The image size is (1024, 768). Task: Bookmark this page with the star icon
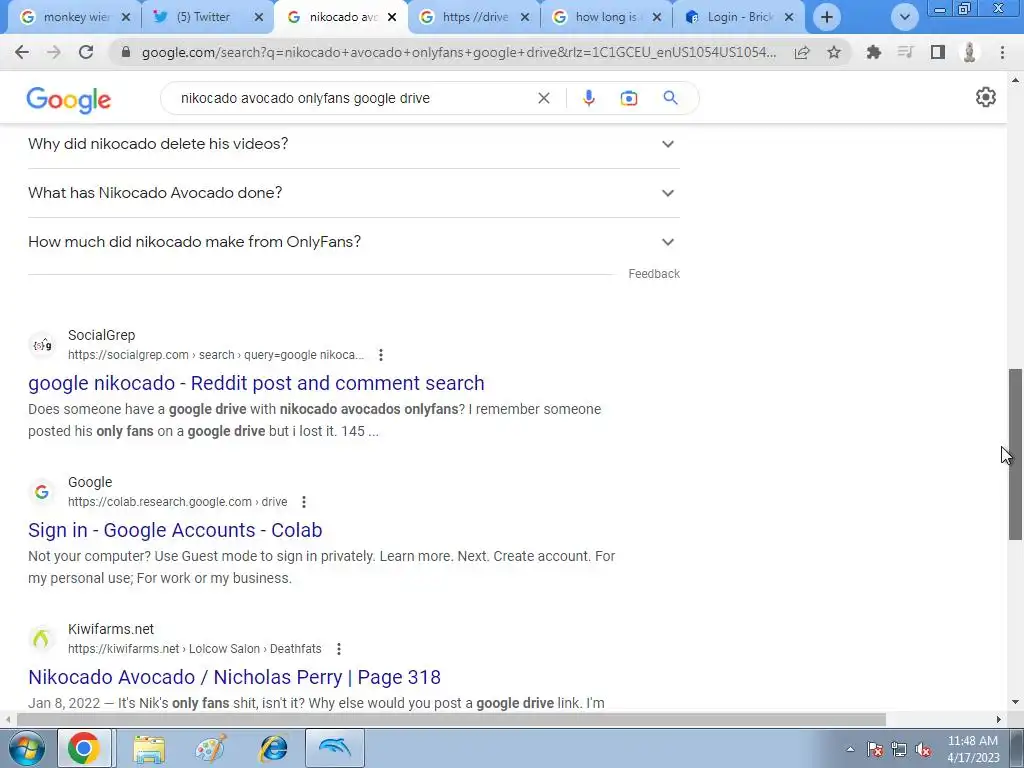[x=834, y=52]
